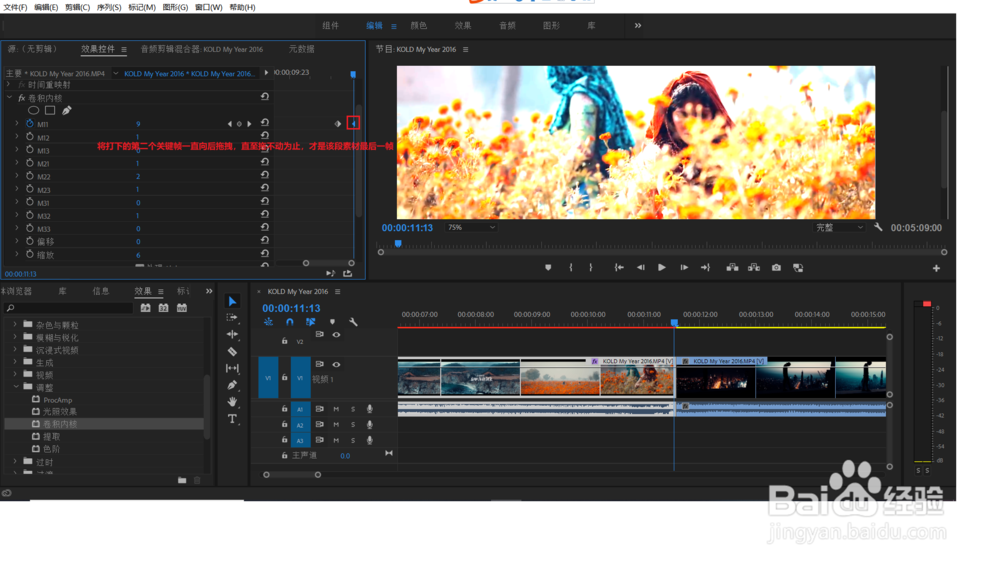Solo audio track A2
Screen dimensions: 1000x566
(x=353, y=425)
